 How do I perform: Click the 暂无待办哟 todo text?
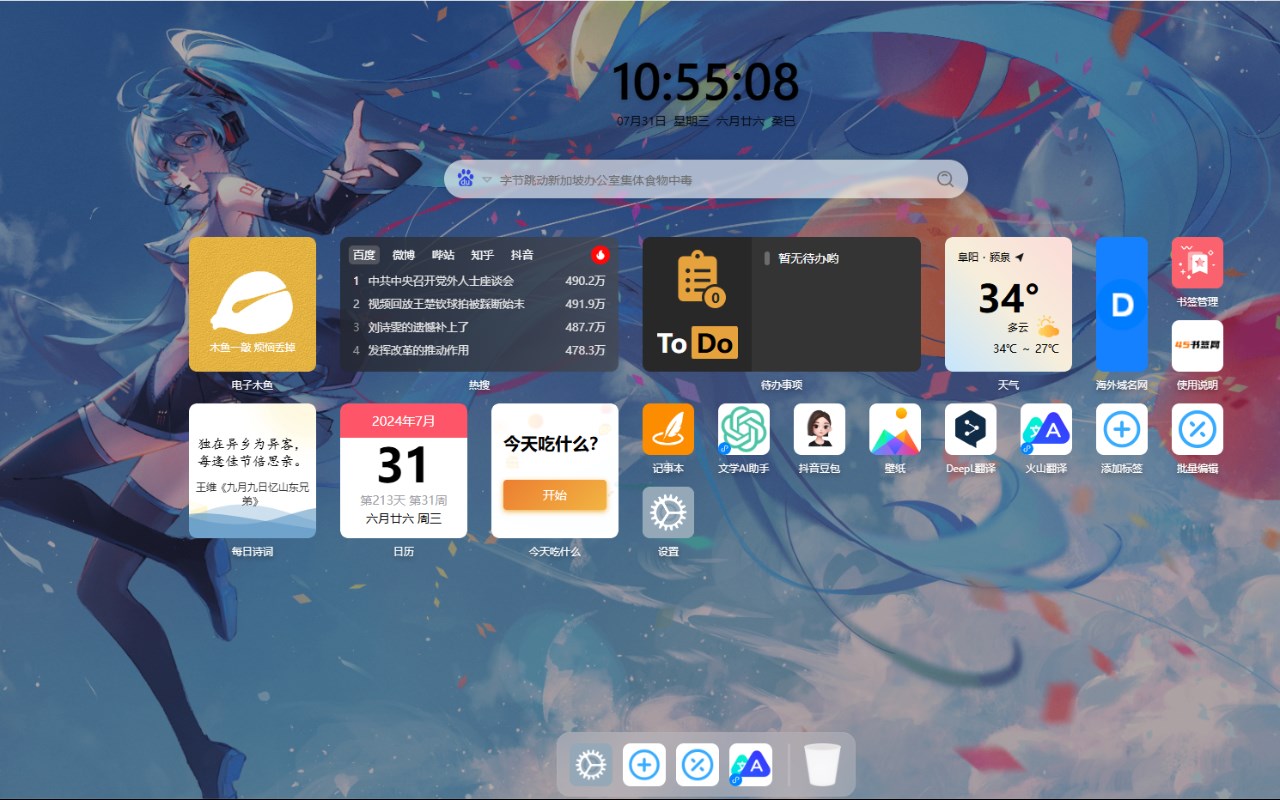808,258
